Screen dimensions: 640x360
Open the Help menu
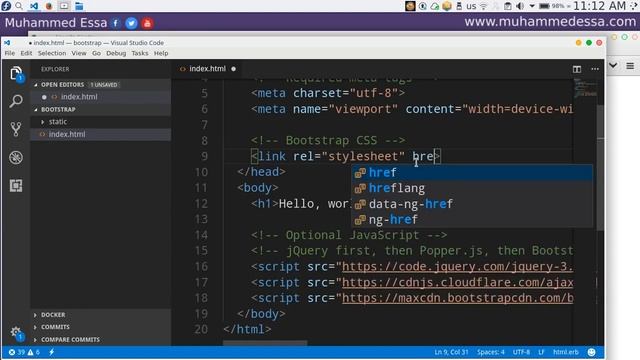pos(161,53)
